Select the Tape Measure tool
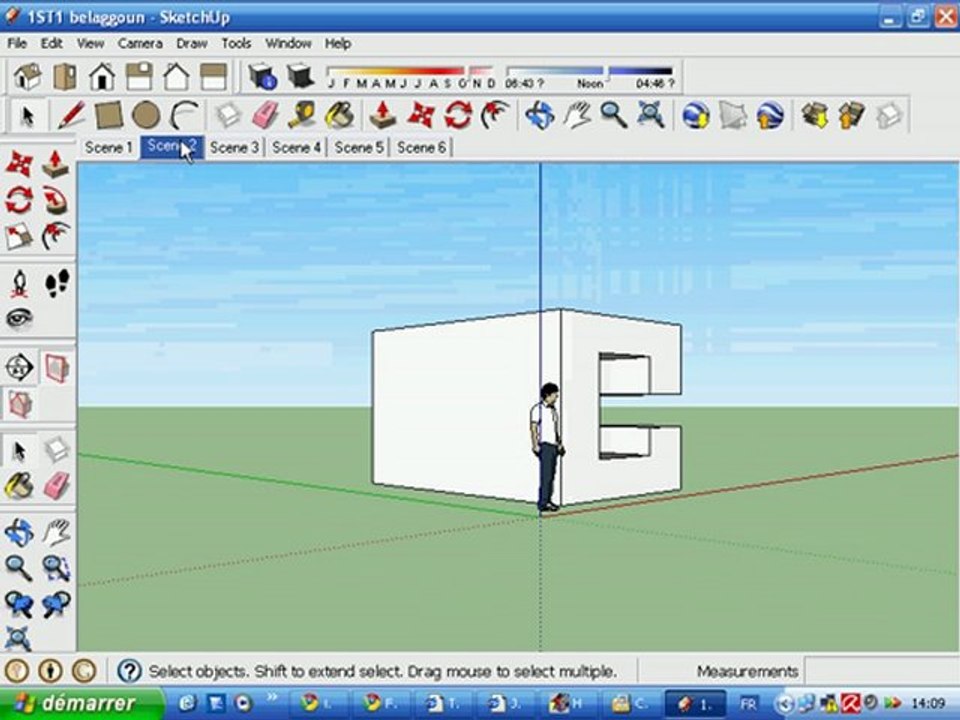The image size is (960, 720). (301, 115)
